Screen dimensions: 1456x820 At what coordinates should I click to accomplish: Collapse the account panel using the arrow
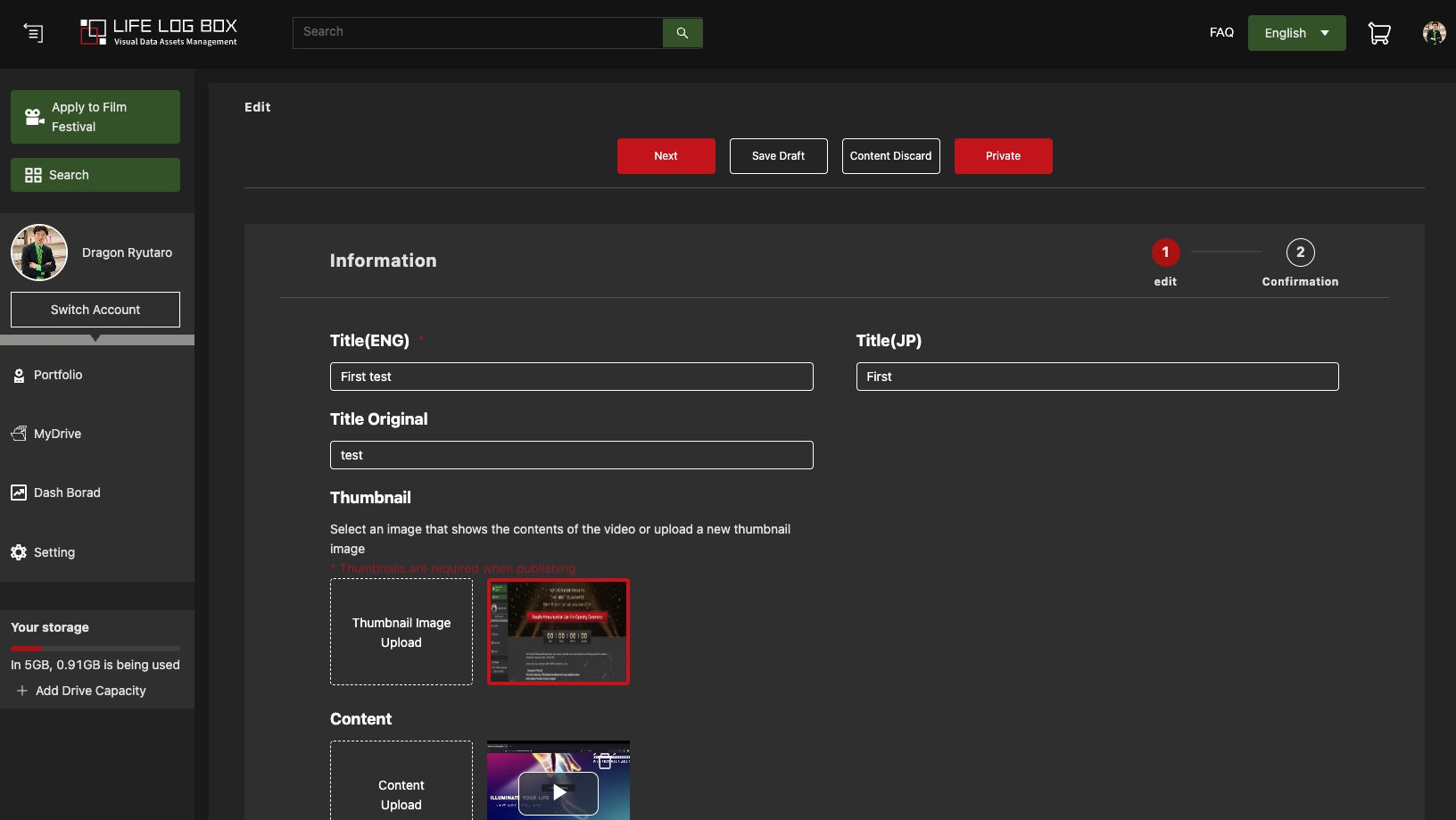pos(95,339)
